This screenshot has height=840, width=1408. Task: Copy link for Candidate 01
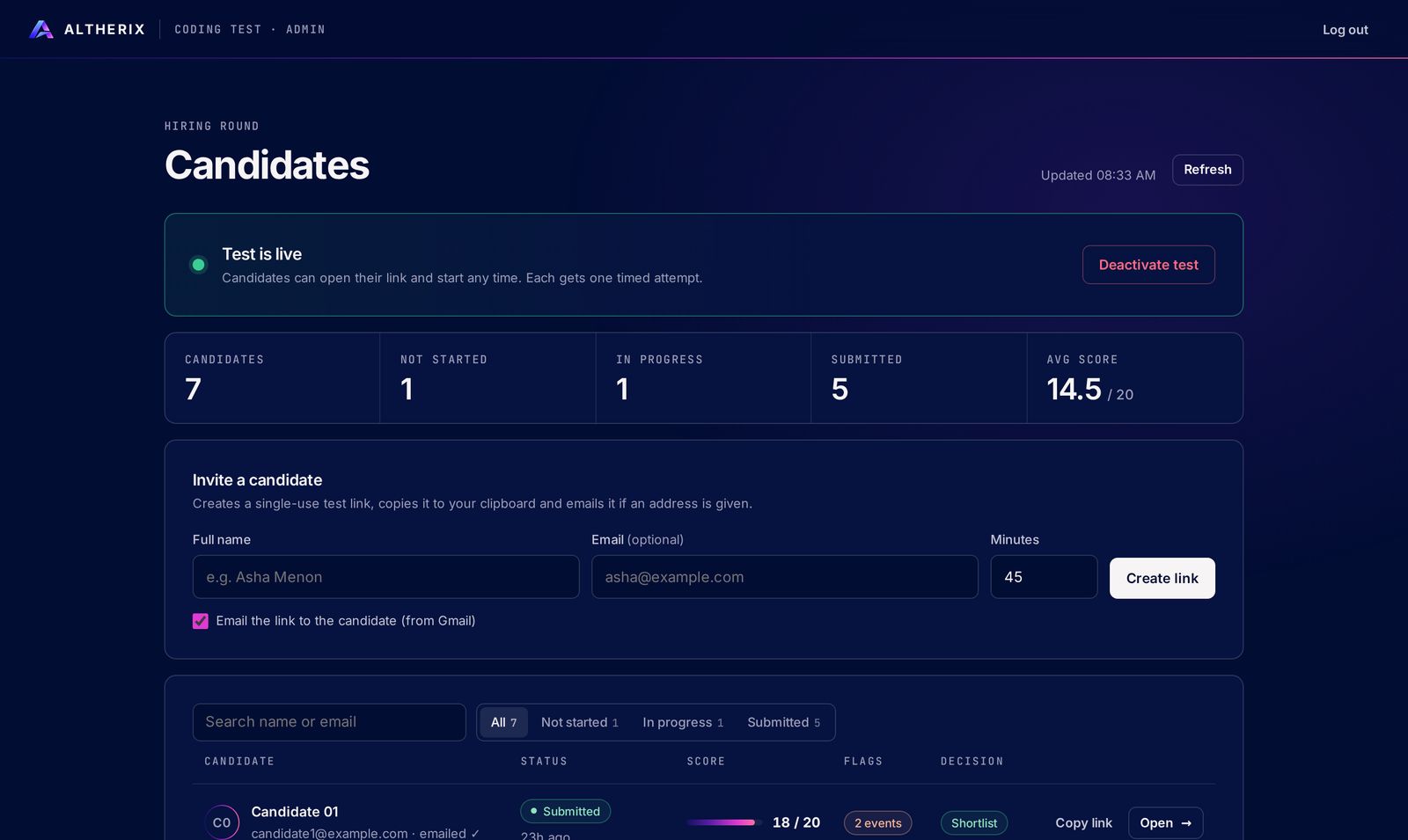(1083, 823)
